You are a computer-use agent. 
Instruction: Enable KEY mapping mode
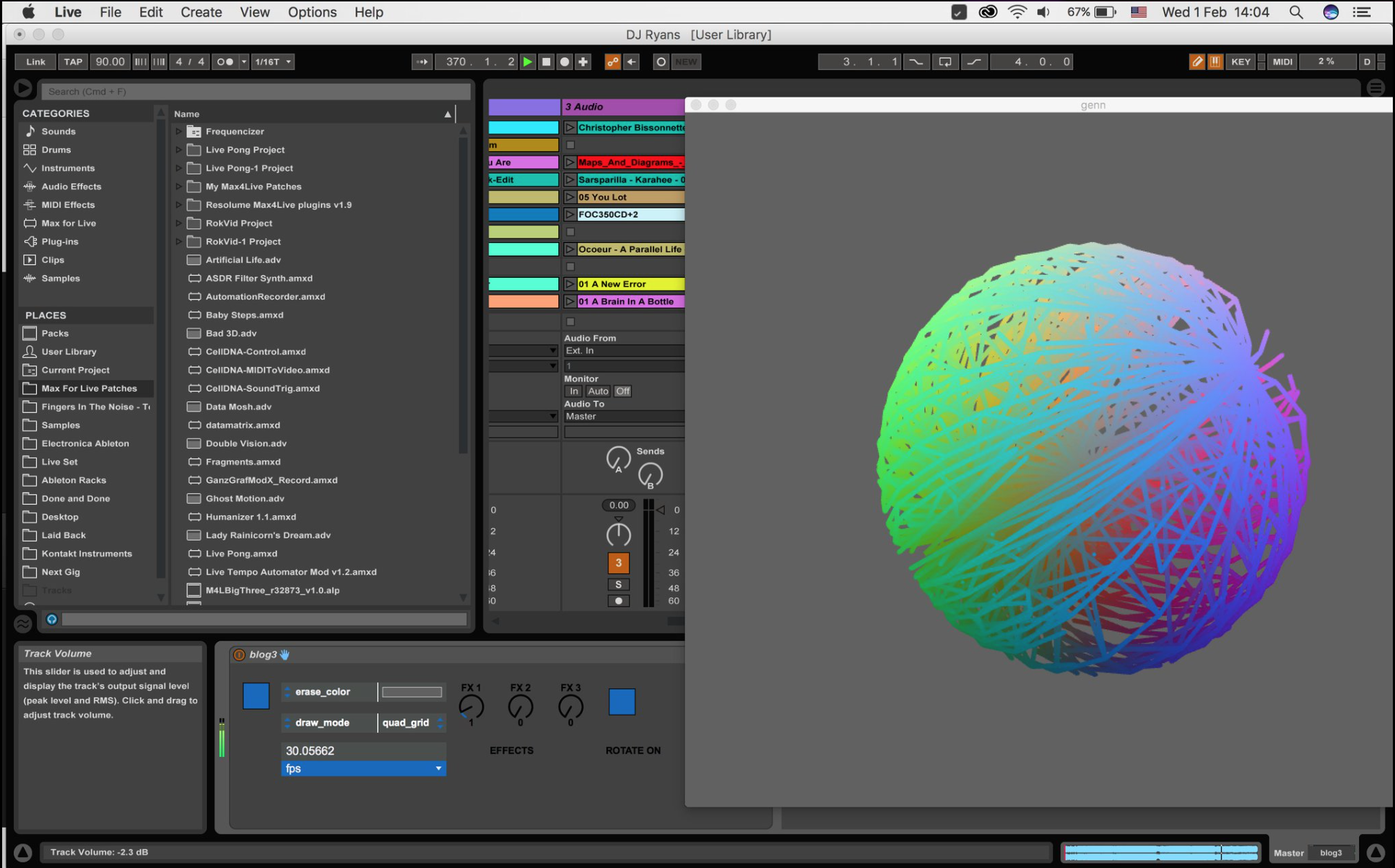point(1240,61)
